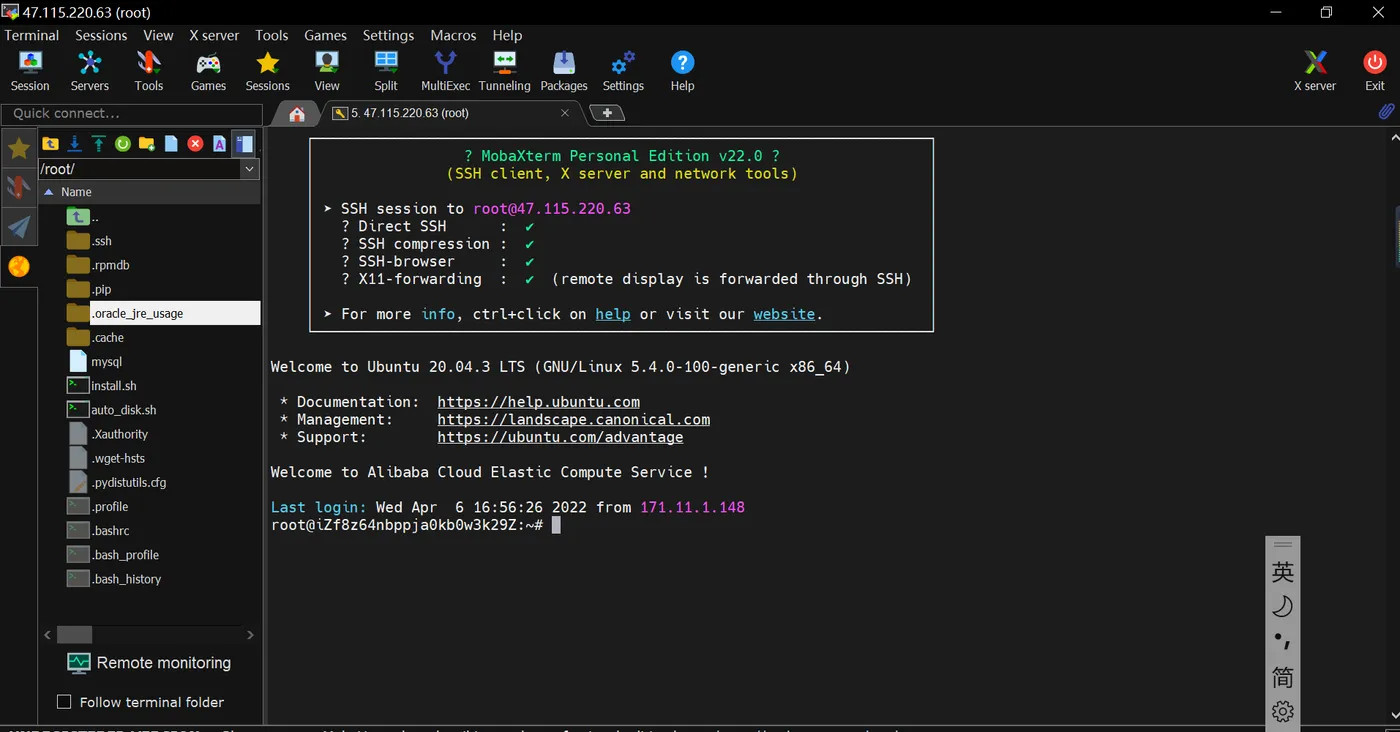Click the Help toolbar icon
The height and width of the screenshot is (732, 1400).
coord(682,71)
